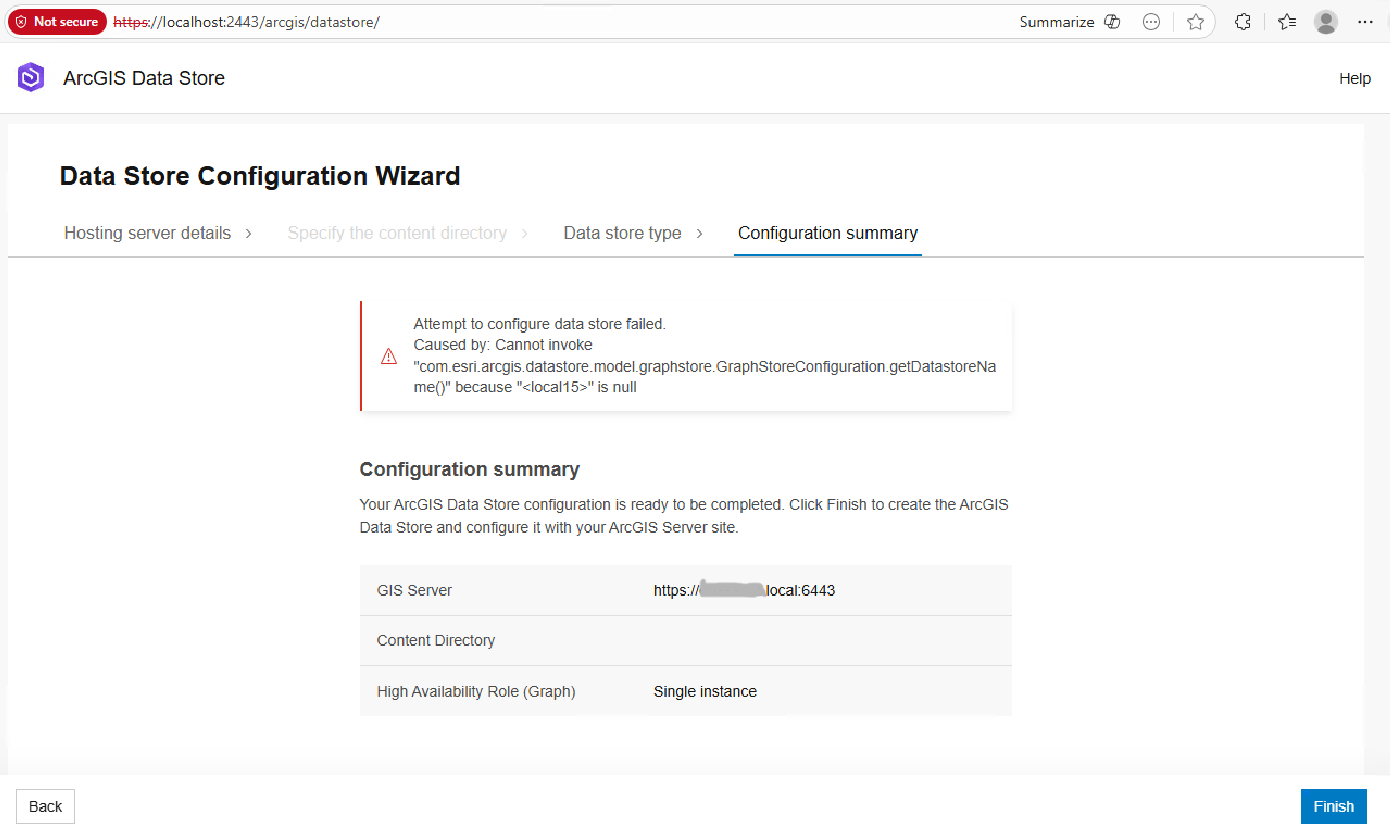This screenshot has width=1390, height=834.
Task: Open the Help link
Action: 1355,78
